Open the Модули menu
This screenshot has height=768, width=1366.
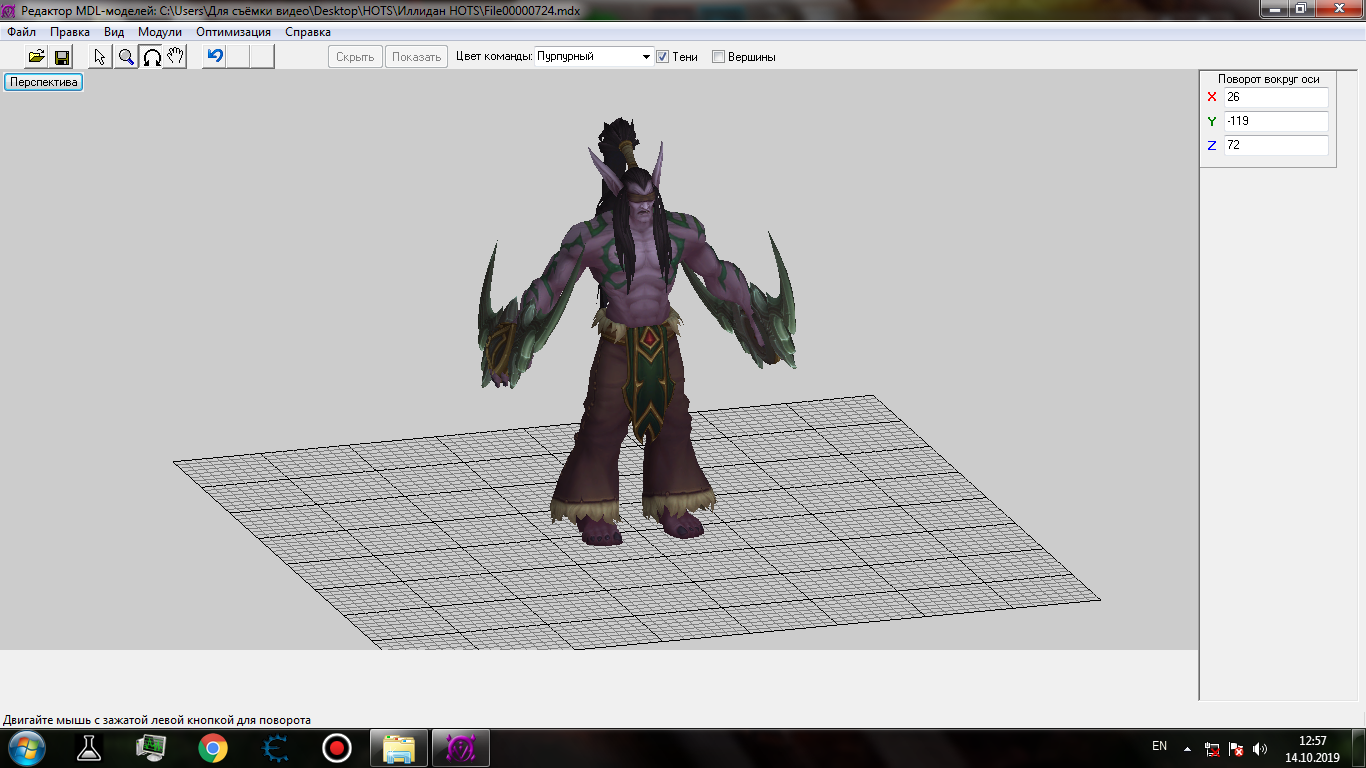click(x=160, y=32)
